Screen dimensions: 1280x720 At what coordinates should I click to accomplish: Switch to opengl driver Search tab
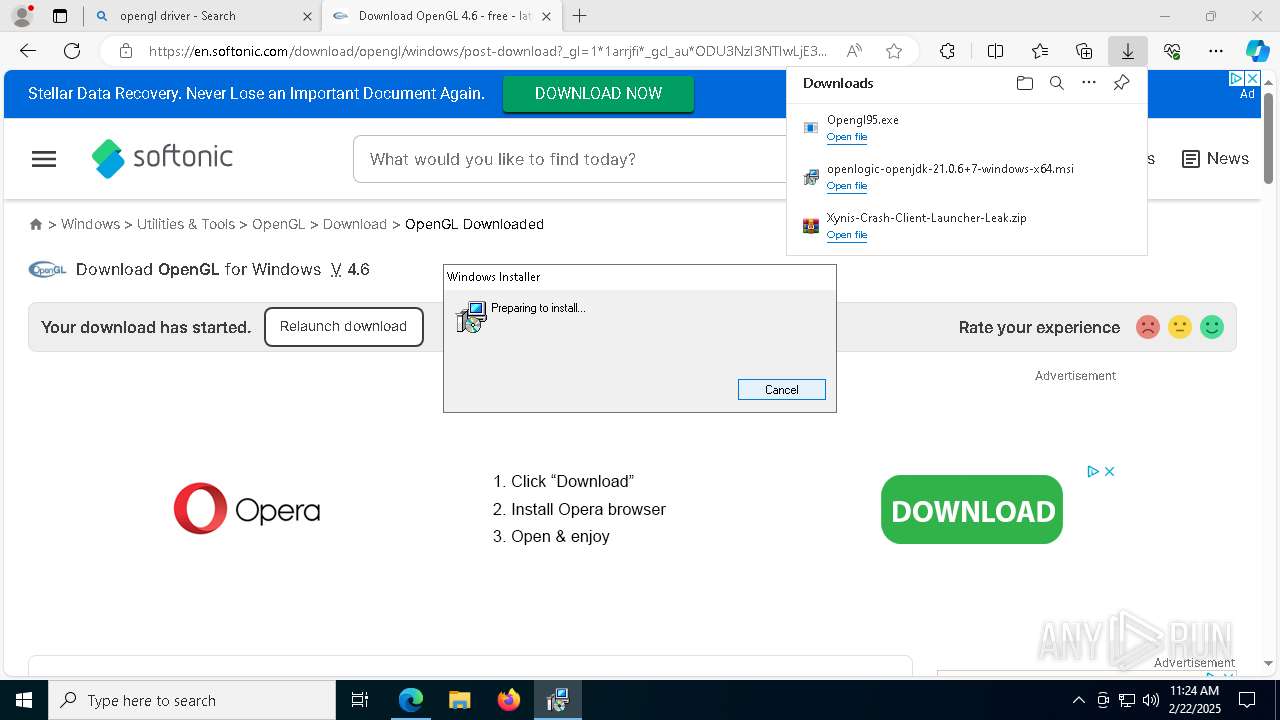click(202, 16)
